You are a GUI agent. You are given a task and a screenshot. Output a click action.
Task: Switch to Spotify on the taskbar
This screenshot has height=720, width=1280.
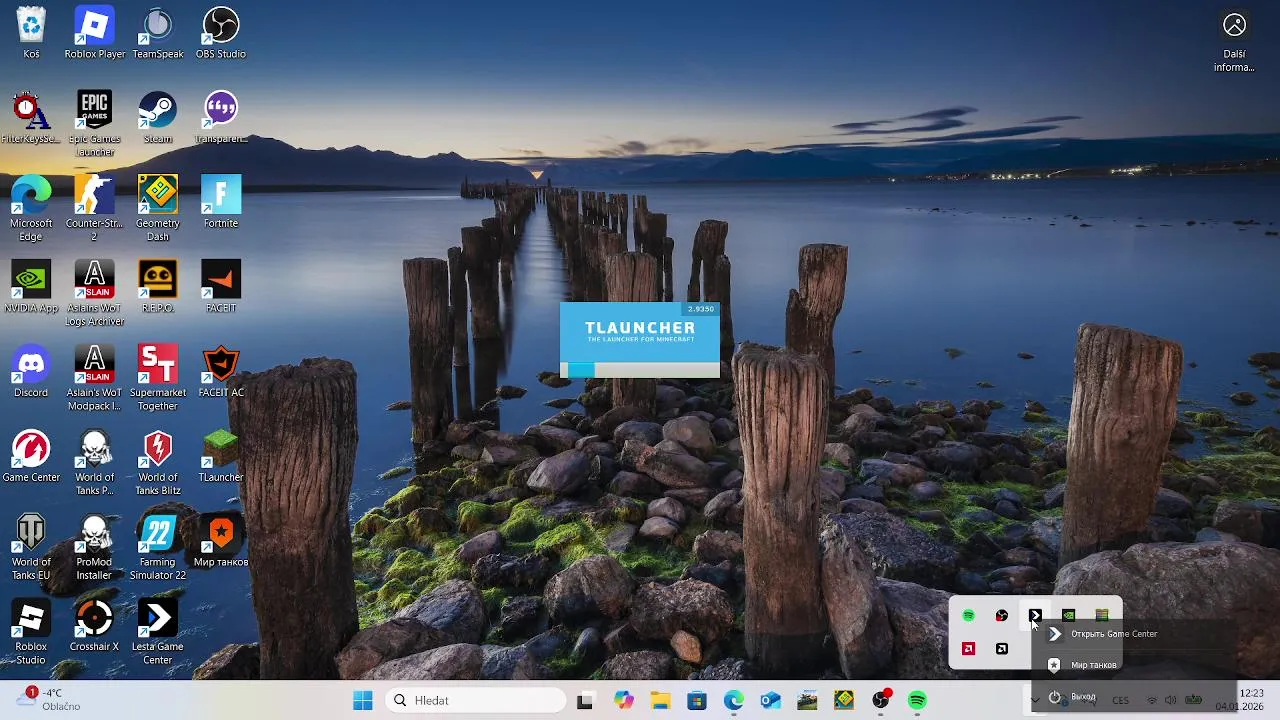[x=917, y=701]
